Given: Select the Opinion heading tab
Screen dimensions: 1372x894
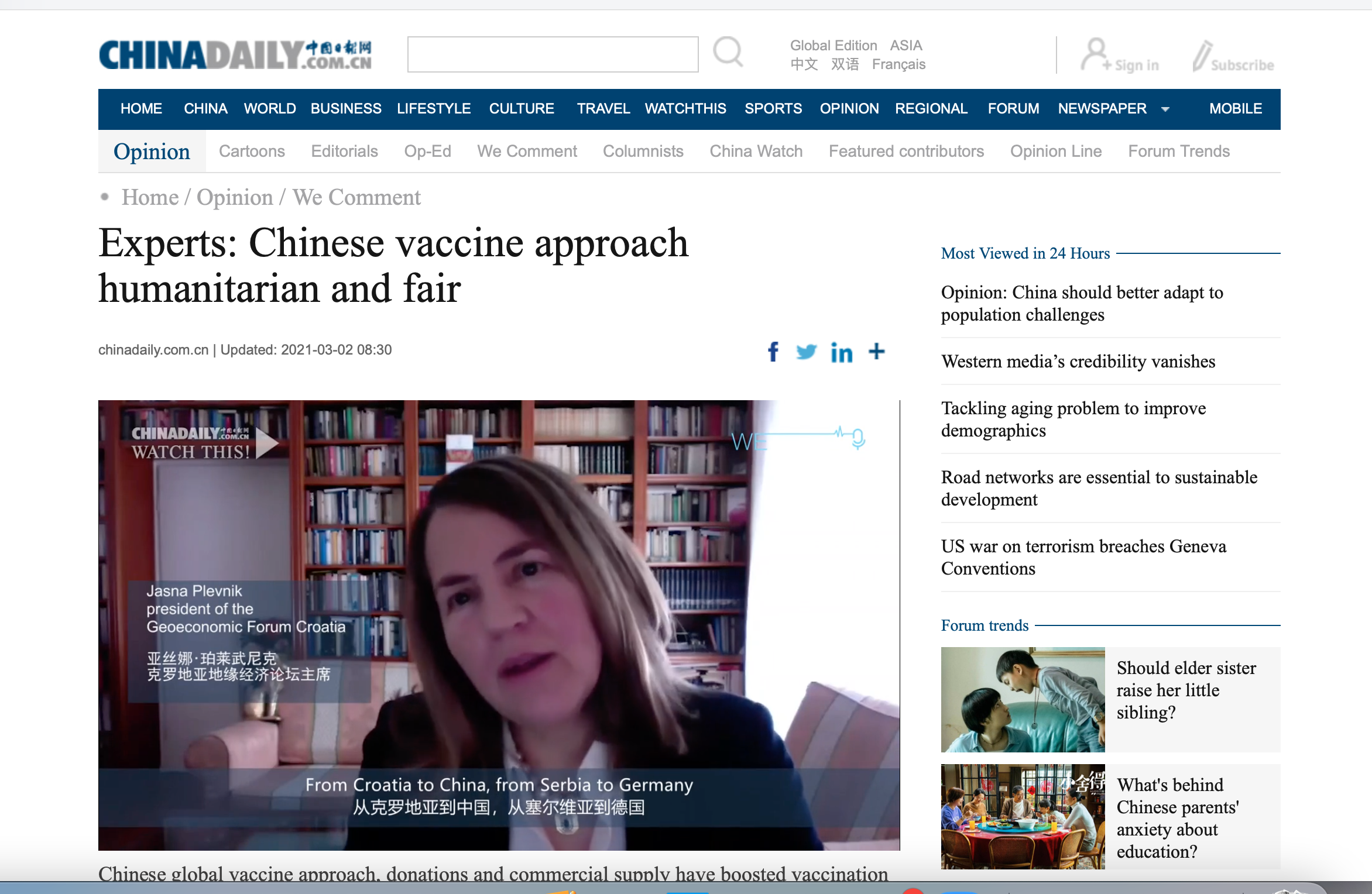Looking at the screenshot, I should (x=152, y=152).
